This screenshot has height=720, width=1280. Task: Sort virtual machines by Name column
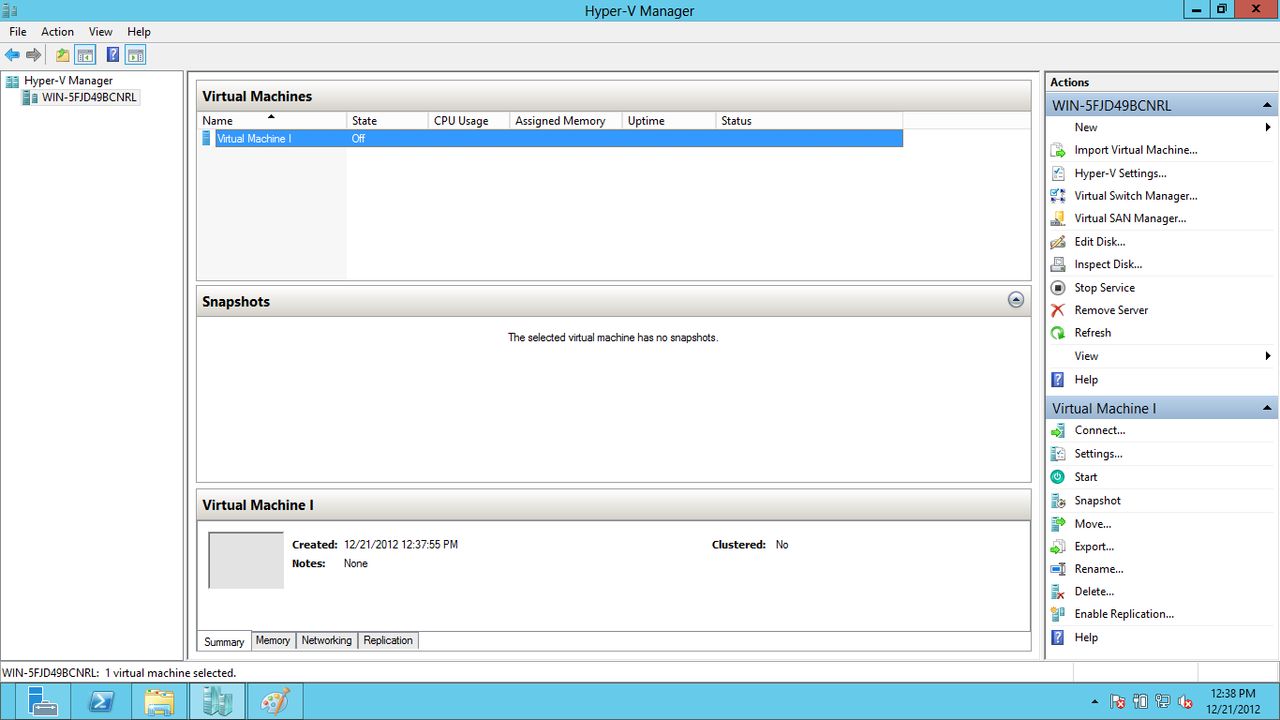point(271,121)
